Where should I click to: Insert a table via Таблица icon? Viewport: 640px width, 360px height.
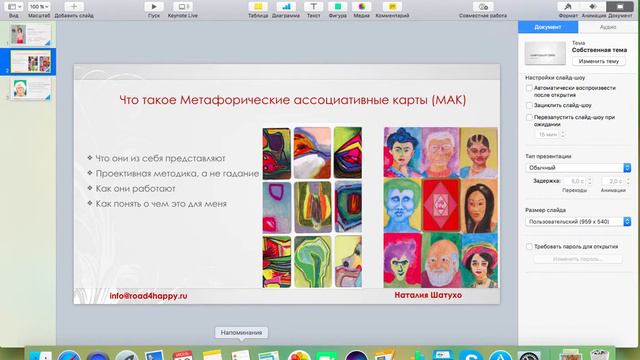[x=258, y=7]
